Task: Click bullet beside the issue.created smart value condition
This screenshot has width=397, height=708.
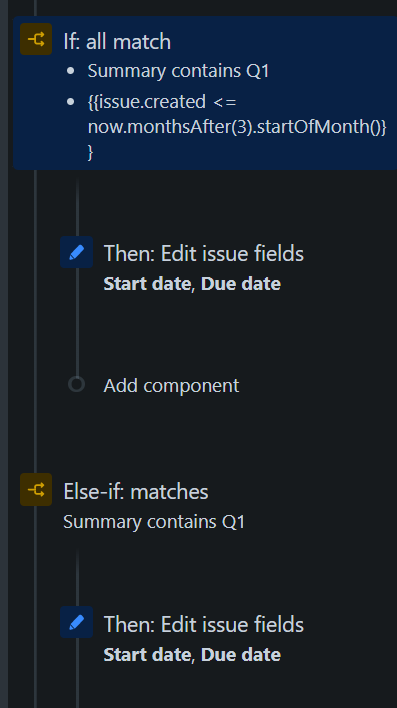Action: pos(70,102)
